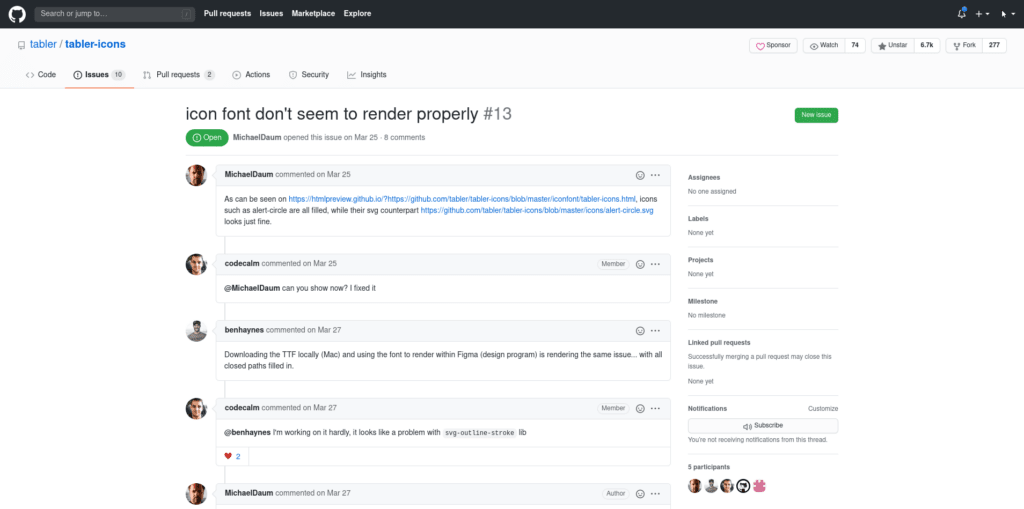Viewport: 1024px width, 509px height.
Task: Switch to the repository Pull requests tab
Action: pos(179,74)
